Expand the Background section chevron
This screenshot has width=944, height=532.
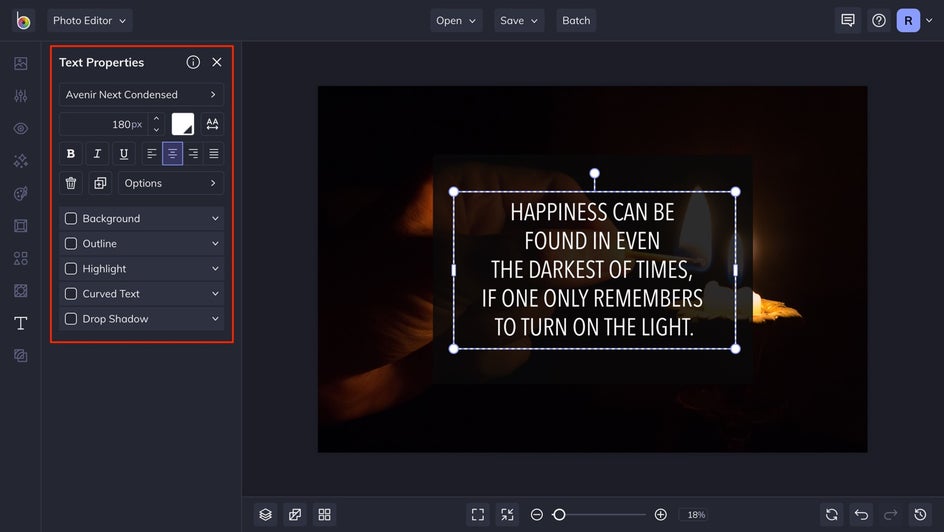click(215, 219)
